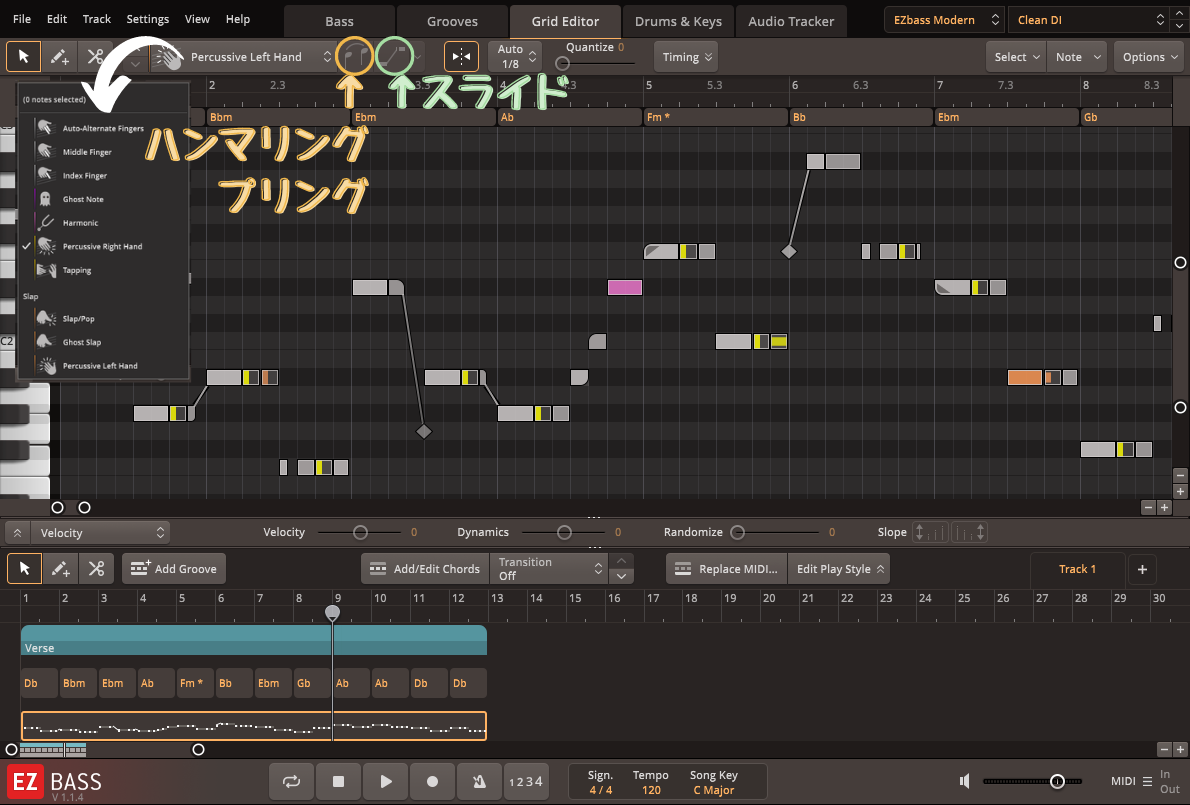Toggle the metronome button
This screenshot has width=1190, height=805.
pyautogui.click(x=479, y=781)
